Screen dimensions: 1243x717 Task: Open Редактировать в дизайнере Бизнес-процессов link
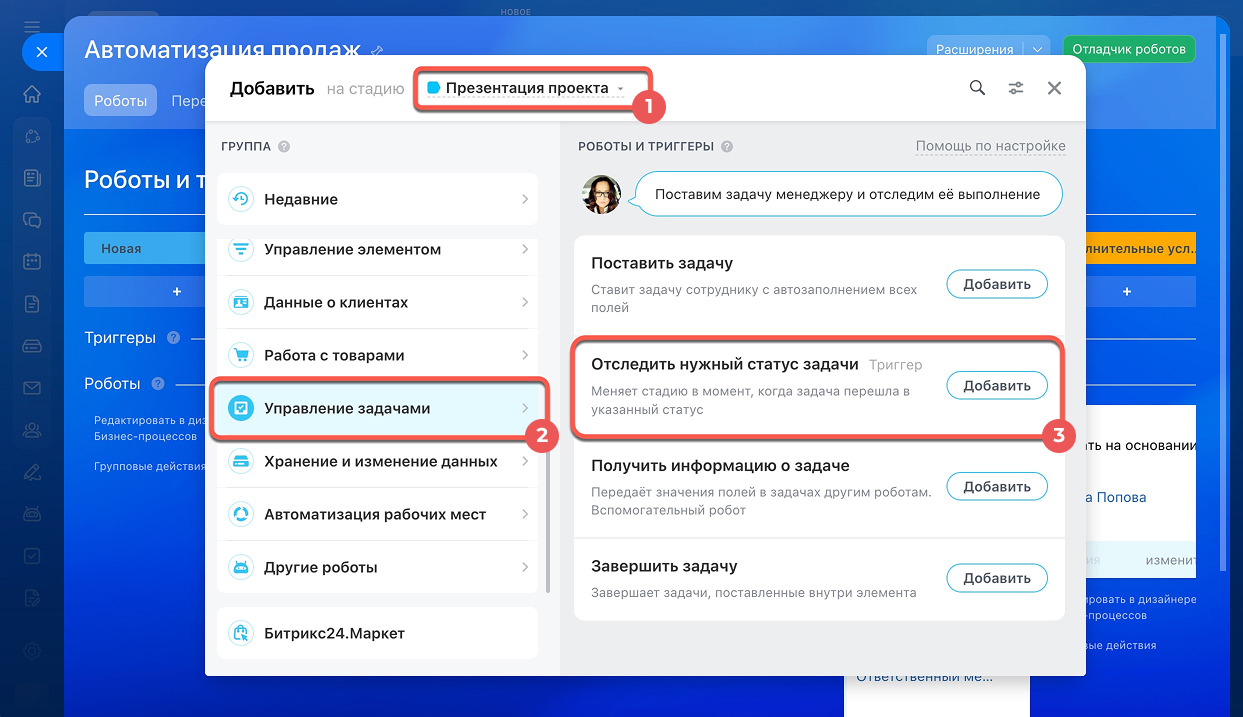(x=149, y=429)
